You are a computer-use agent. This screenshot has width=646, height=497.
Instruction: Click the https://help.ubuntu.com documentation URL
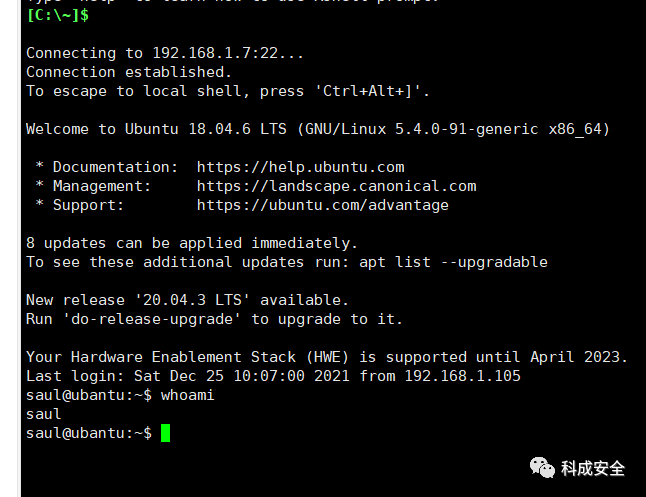300,167
